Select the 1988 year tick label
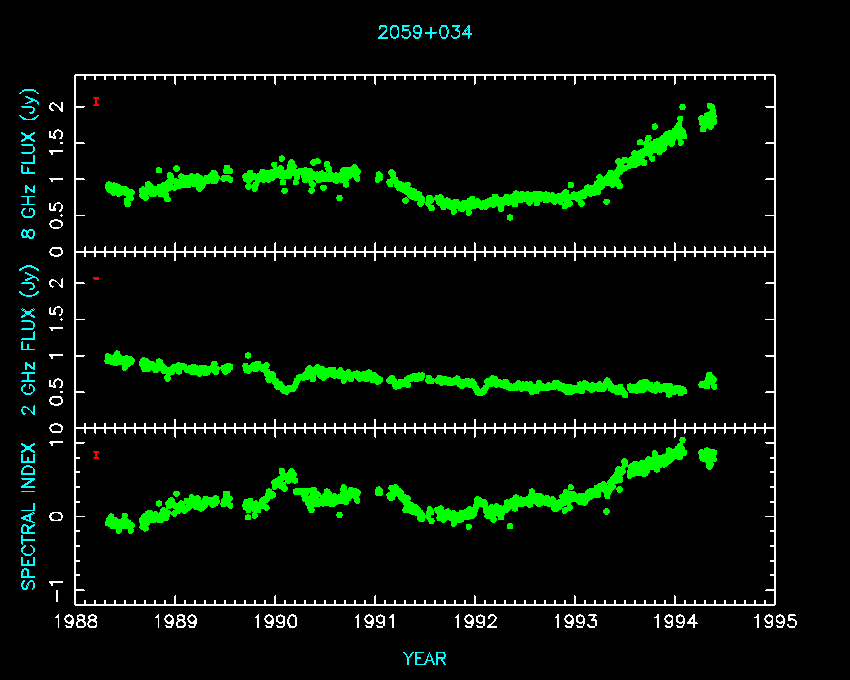Screen dimensions: 850x680 click(76, 622)
